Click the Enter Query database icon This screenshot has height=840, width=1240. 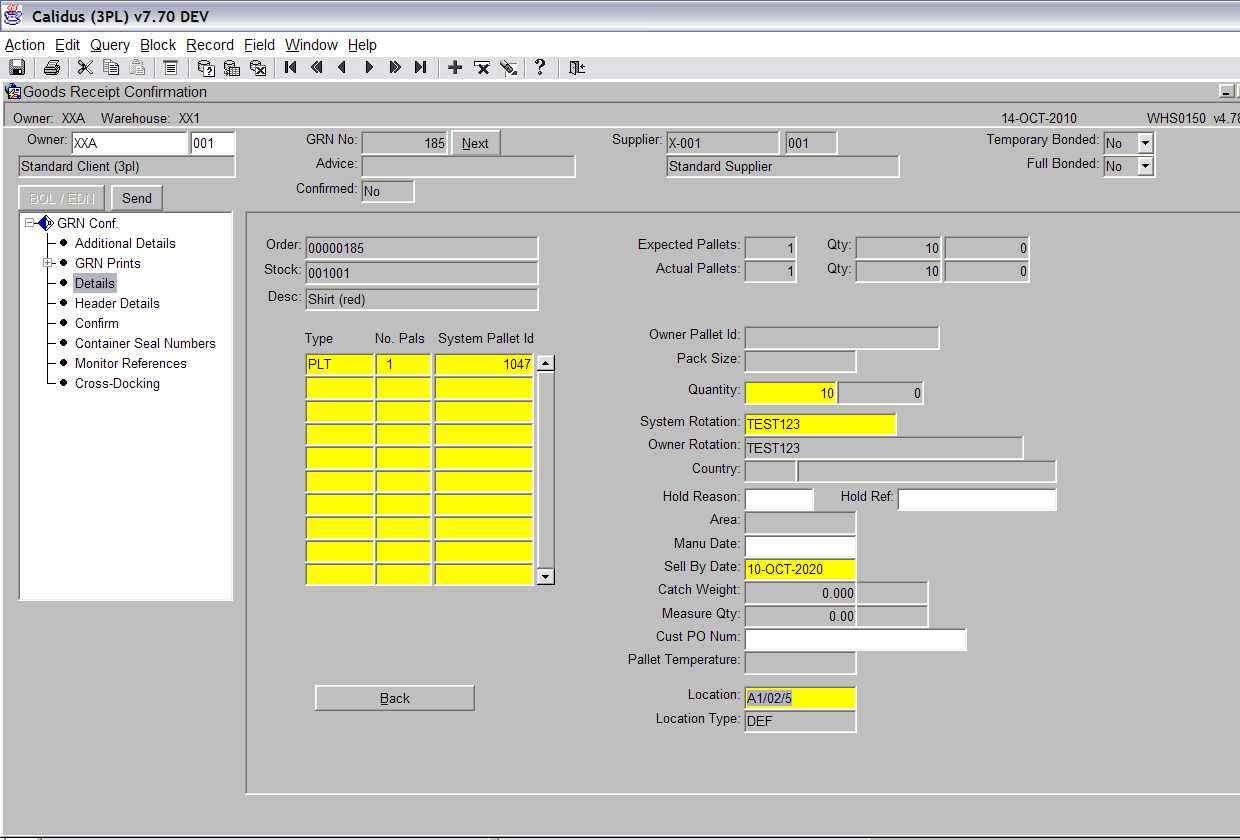[206, 67]
